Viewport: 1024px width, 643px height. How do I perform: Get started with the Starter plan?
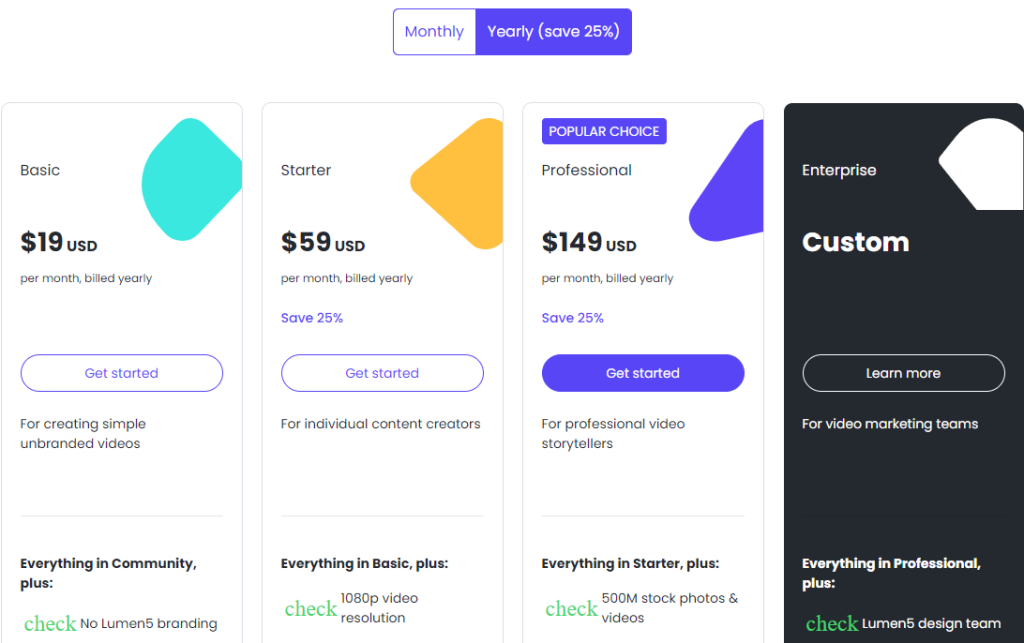[x=382, y=372]
